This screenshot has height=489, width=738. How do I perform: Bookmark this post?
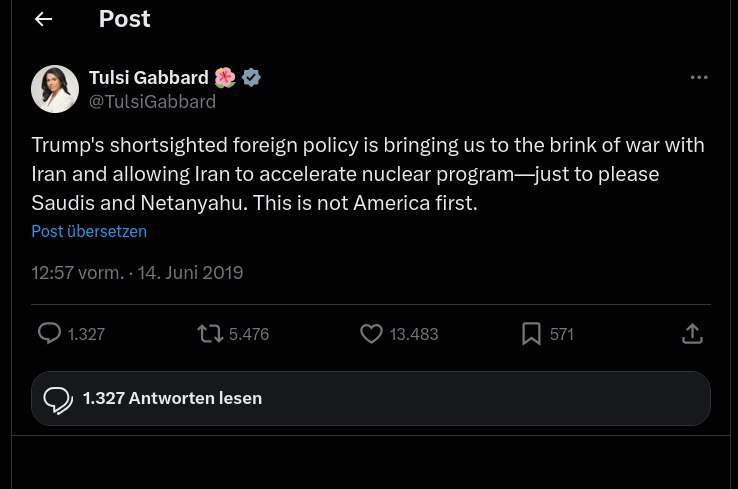pos(531,334)
